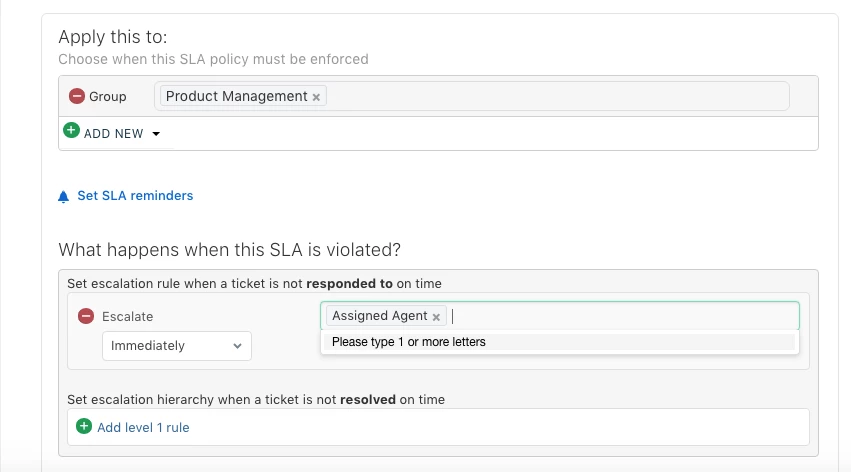Click the 'What happens when this SLA is violated?' heading
Image resolution: width=851 pixels, height=472 pixels.
tap(229, 250)
